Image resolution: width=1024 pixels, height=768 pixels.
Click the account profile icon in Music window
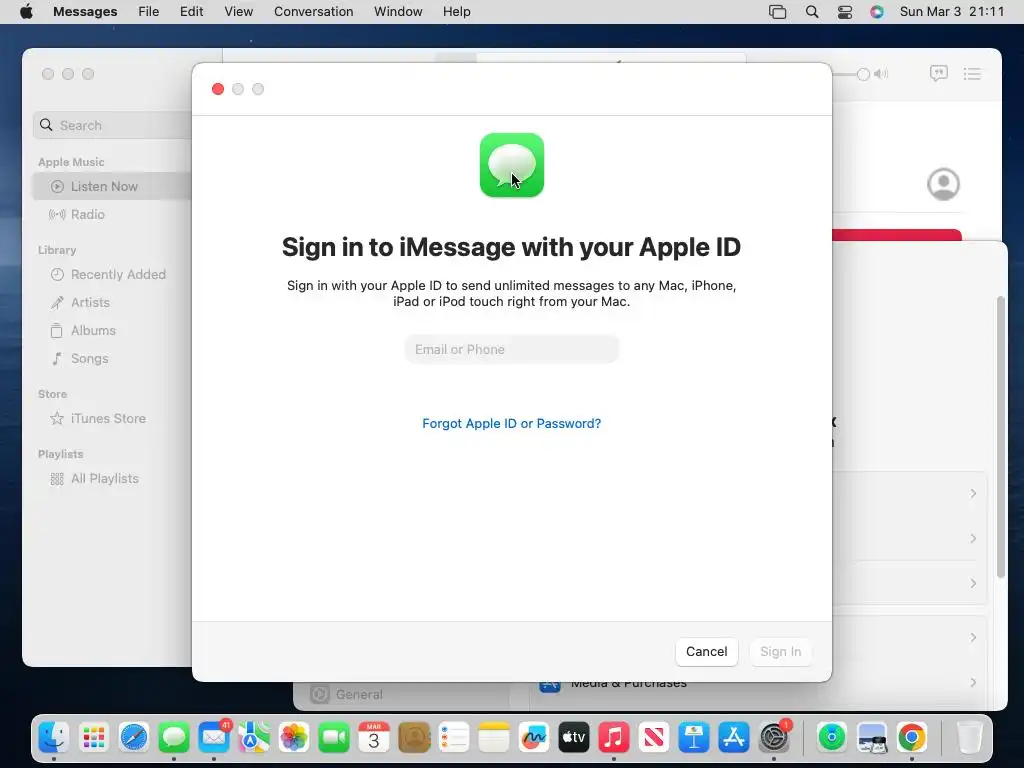click(x=943, y=184)
